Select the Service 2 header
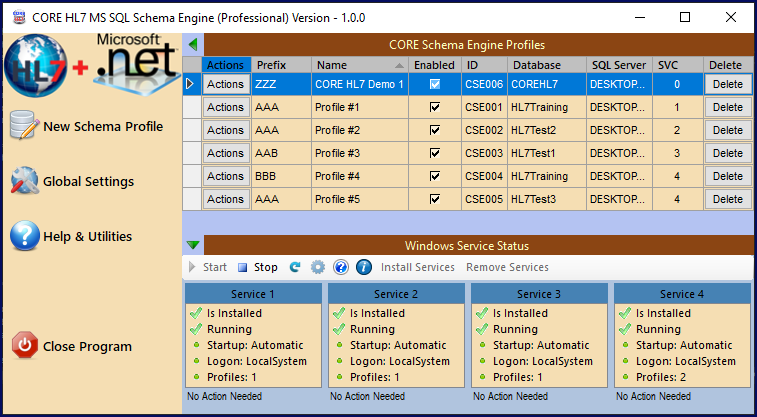Screen dimensions: 757x417 [396, 294]
